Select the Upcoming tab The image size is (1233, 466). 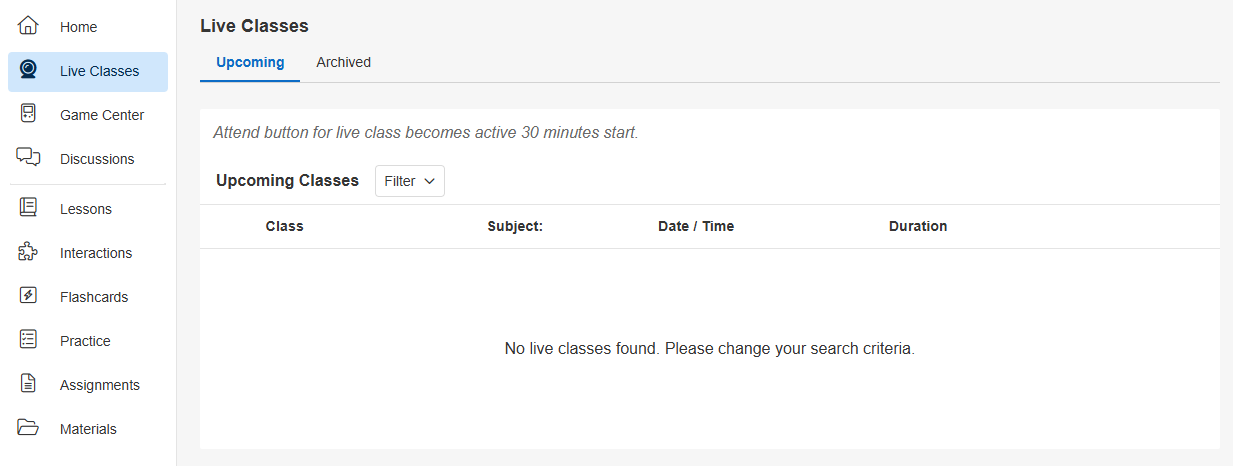[x=250, y=62]
